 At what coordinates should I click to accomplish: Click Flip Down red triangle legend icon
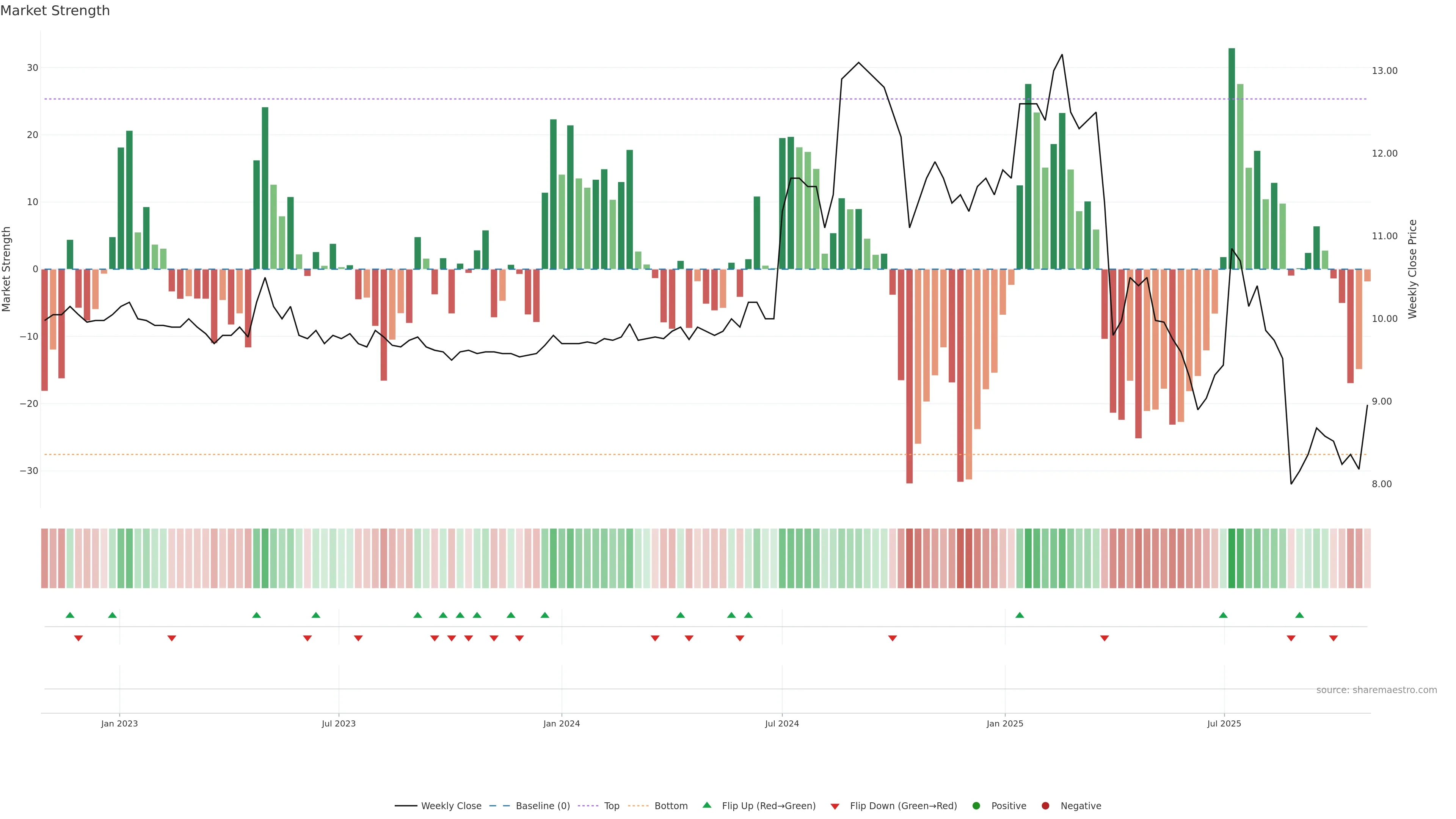(835, 806)
